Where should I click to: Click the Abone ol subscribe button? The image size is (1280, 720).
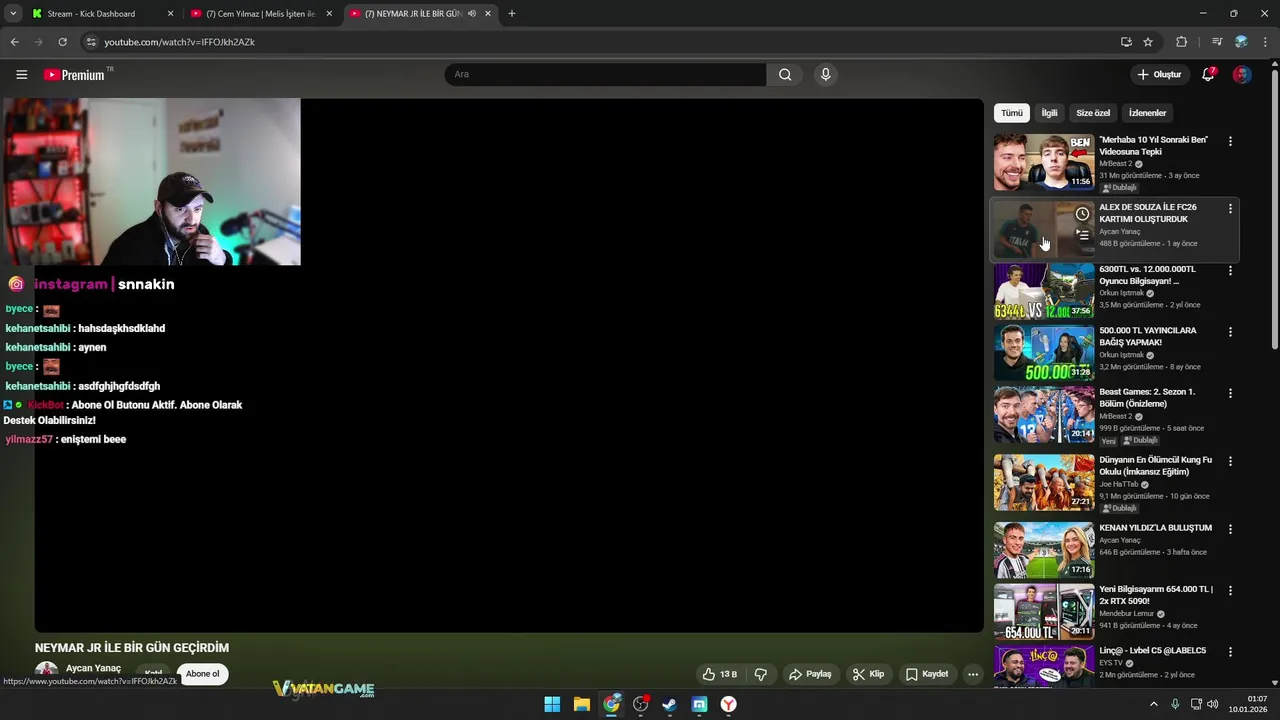tap(202, 674)
